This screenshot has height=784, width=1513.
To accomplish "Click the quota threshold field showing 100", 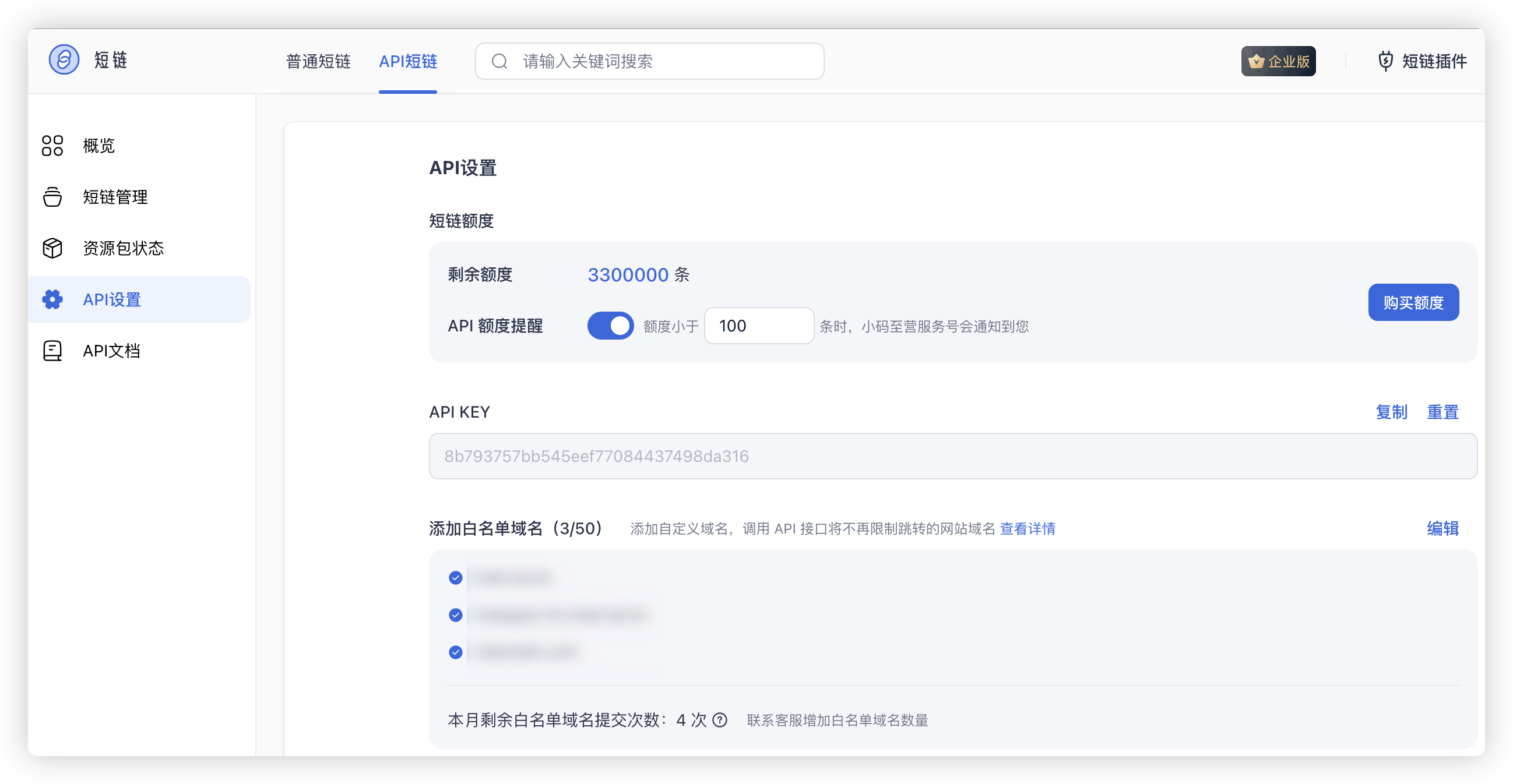I will tap(759, 326).
